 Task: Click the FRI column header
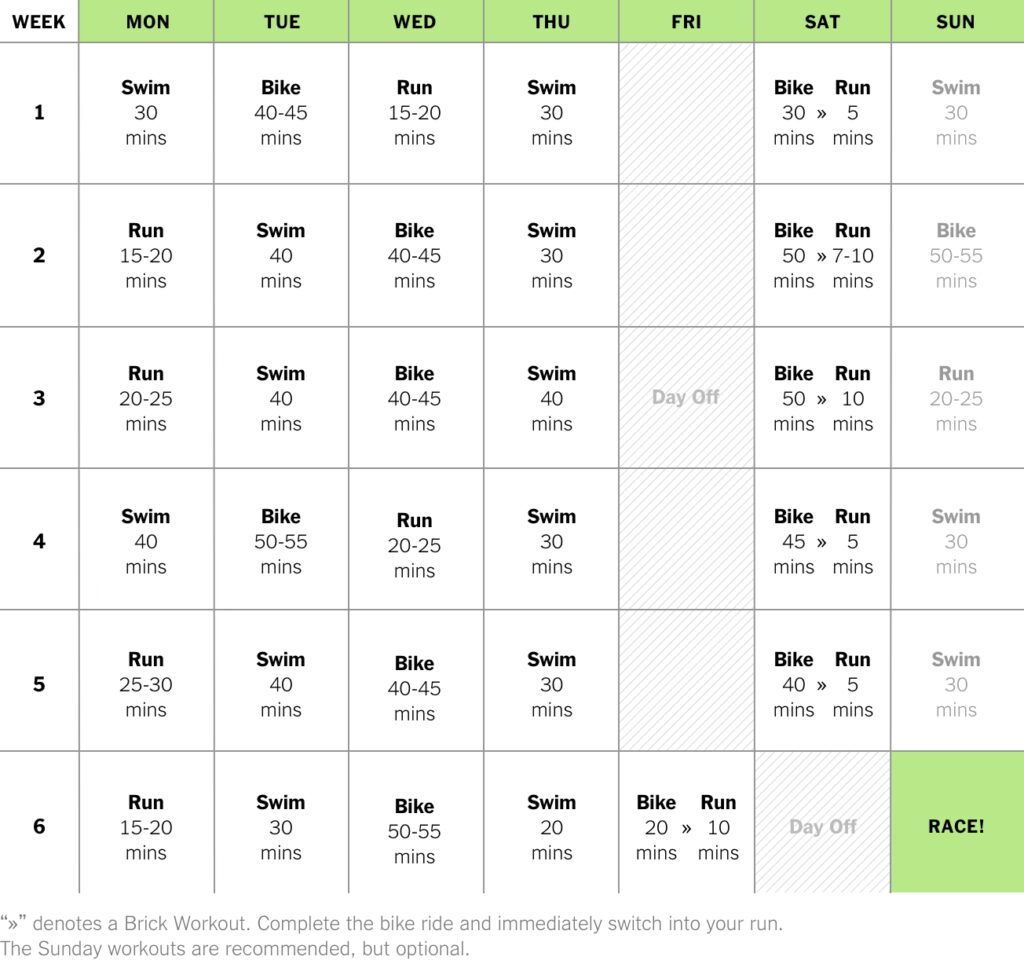pos(686,21)
